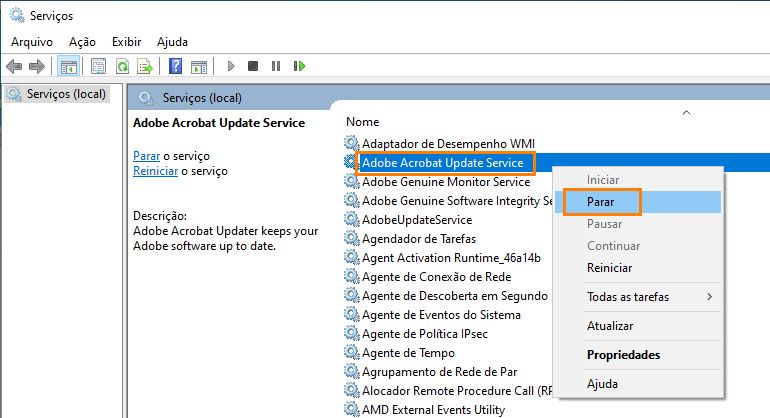Click the Serviços (local) pane header
The height and width of the screenshot is (418, 770).
(x=202, y=98)
